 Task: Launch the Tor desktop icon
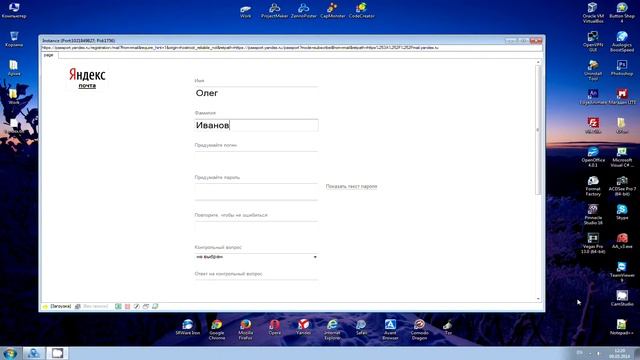[448, 327]
